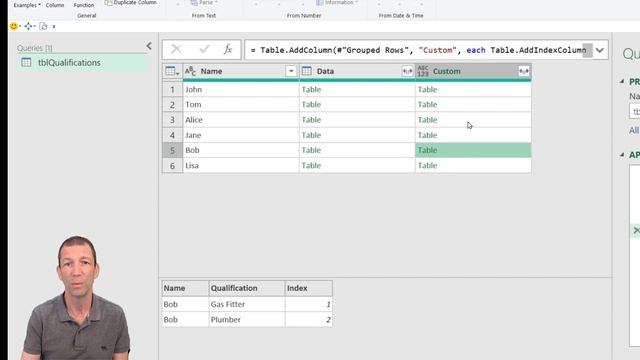Open Column From Examples ribbon dropdown
640x360 pixels.
[x=27, y=4]
